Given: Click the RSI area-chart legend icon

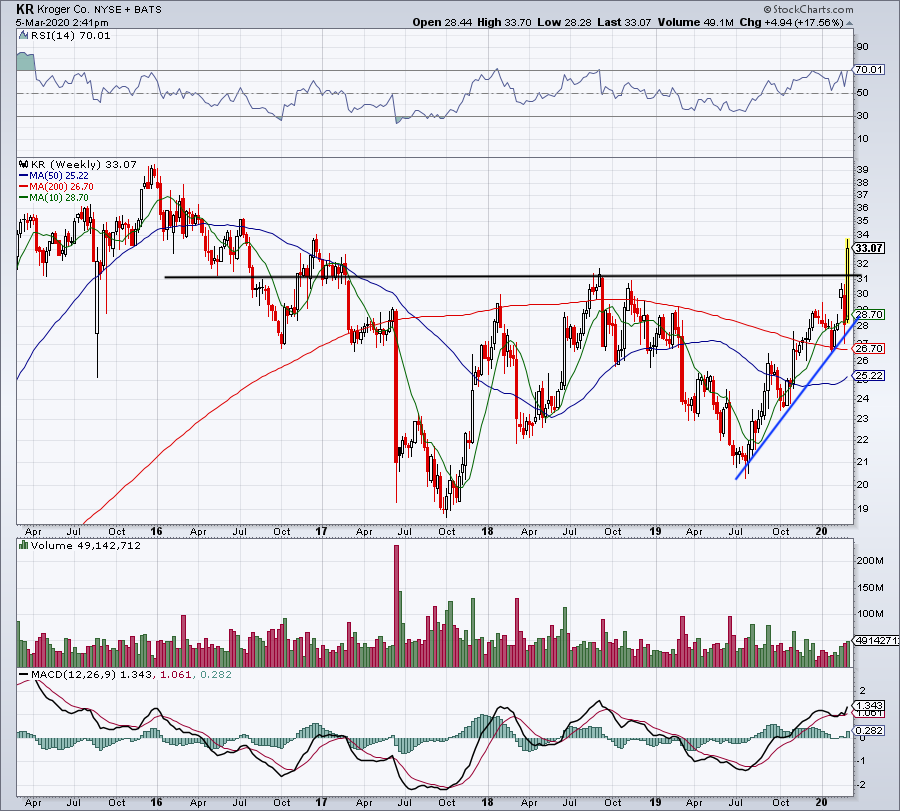Looking at the screenshot, I should pyautogui.click(x=24, y=36).
